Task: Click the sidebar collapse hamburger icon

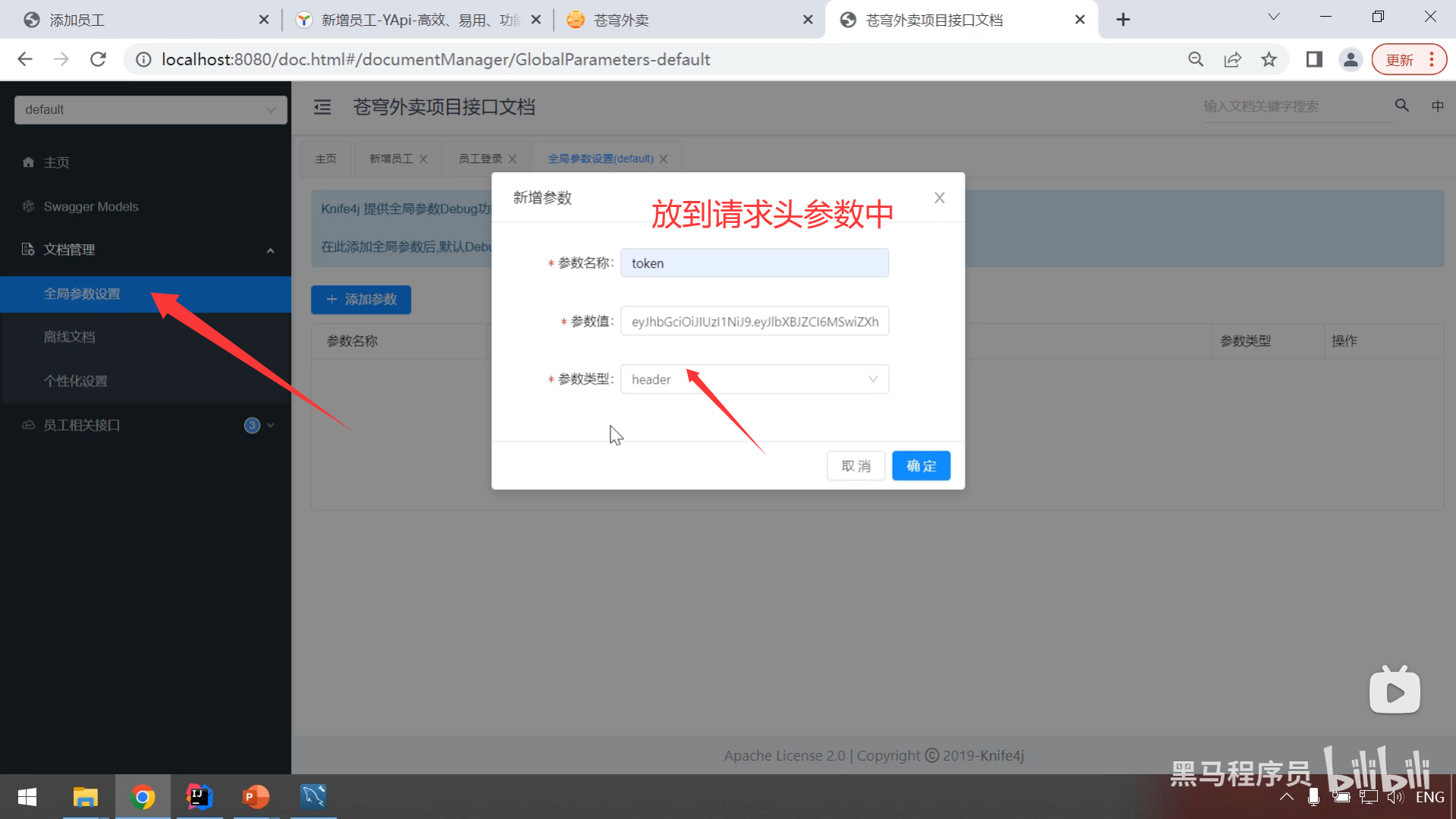Action: coord(322,107)
